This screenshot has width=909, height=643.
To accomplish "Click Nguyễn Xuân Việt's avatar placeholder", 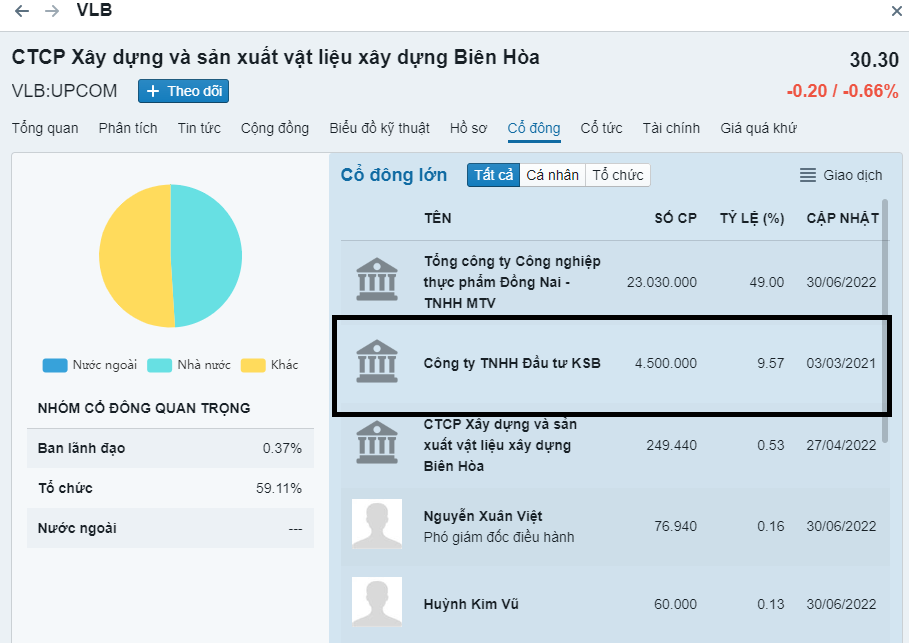I will coord(377,524).
